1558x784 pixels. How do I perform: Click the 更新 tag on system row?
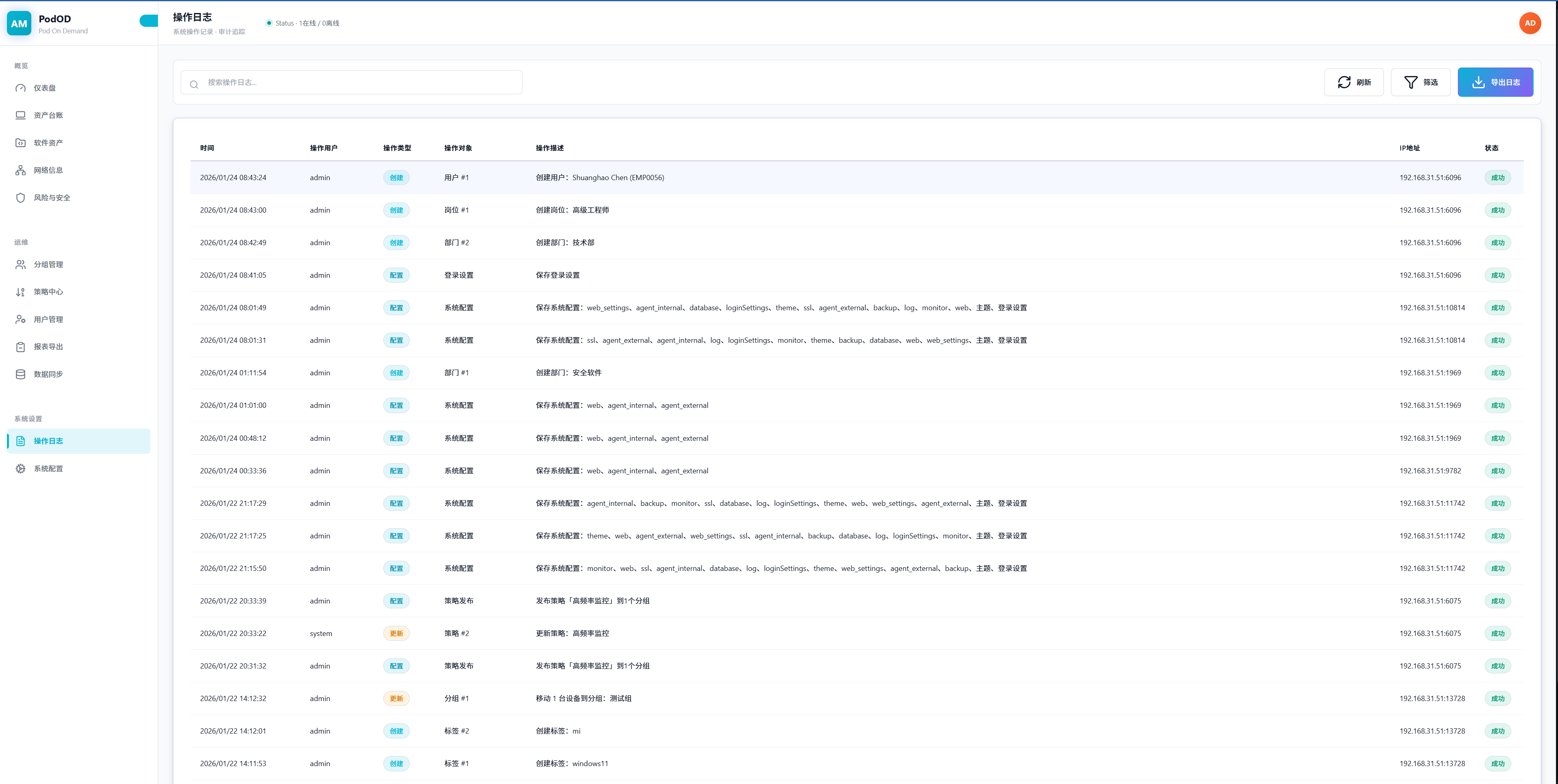point(396,634)
